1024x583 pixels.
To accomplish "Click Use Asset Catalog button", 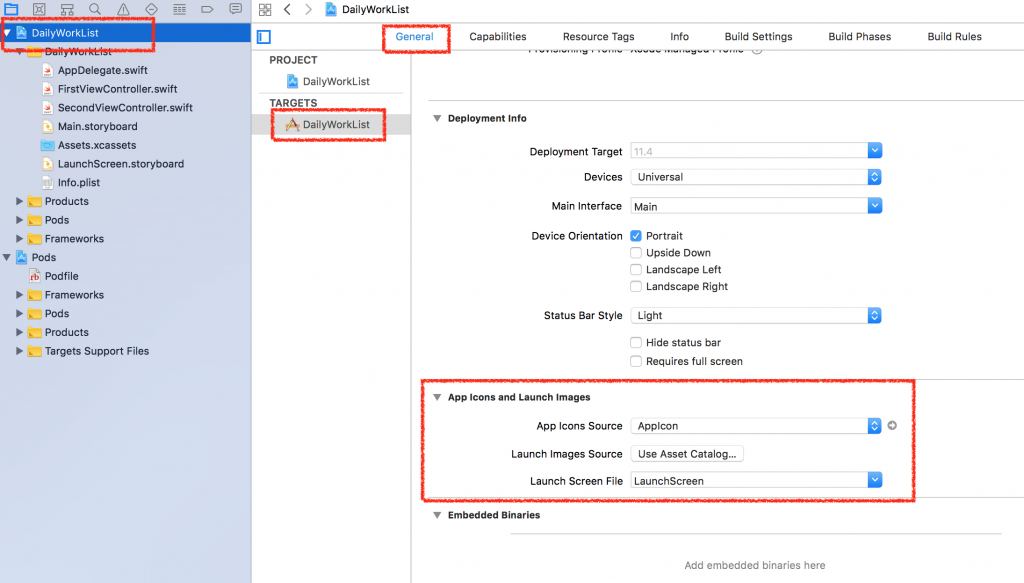I will point(687,454).
